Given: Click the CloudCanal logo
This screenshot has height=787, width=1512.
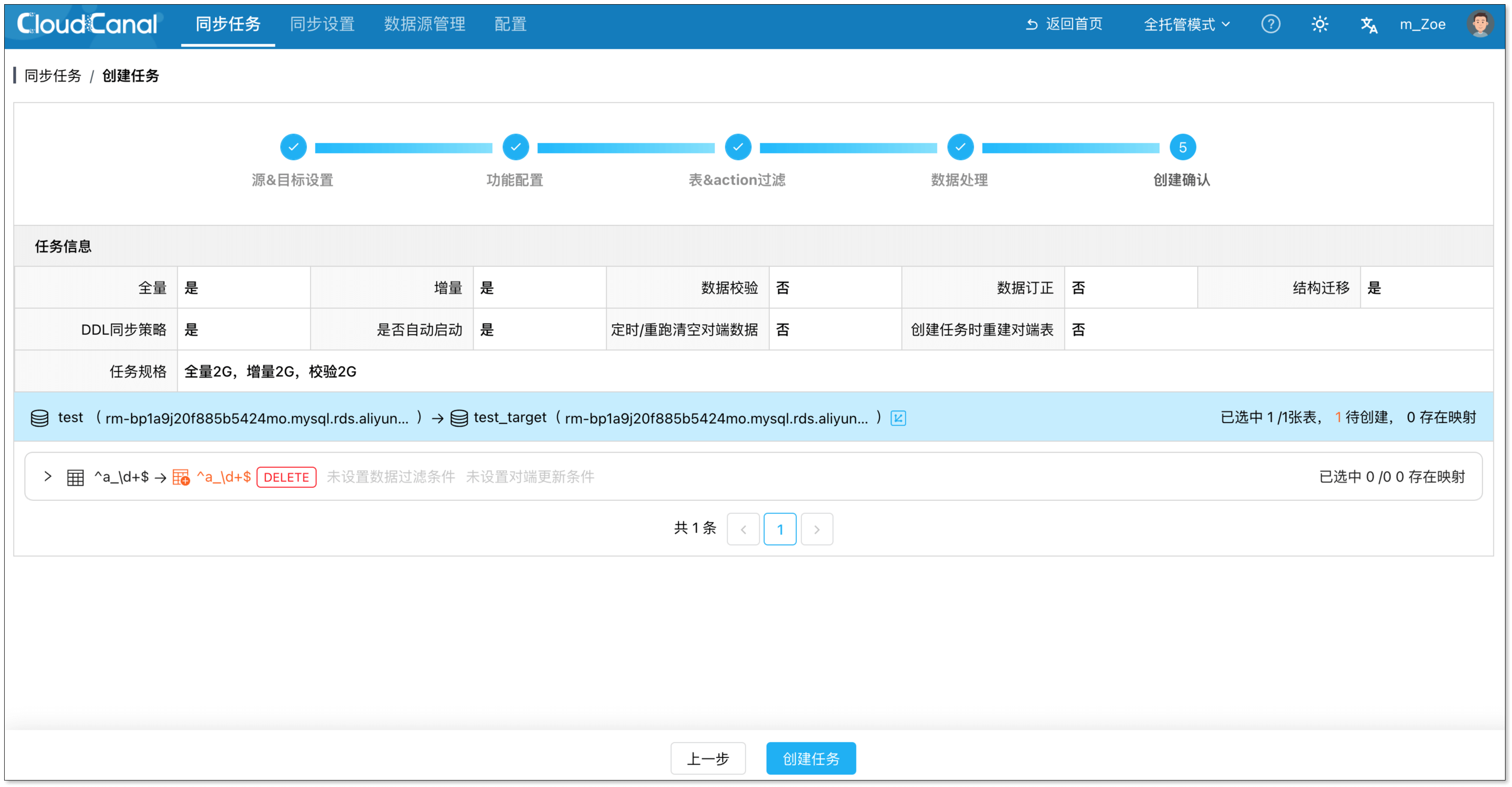Looking at the screenshot, I should (87, 24).
